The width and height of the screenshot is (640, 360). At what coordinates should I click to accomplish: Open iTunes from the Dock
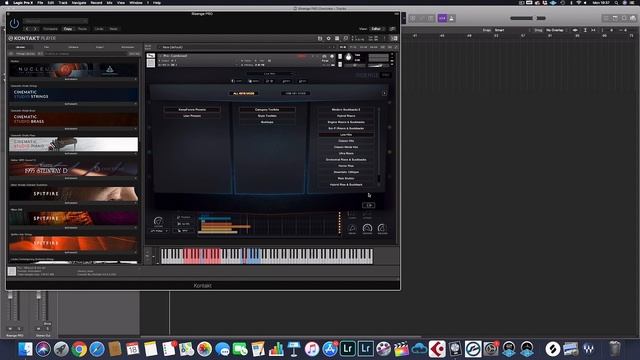point(312,349)
